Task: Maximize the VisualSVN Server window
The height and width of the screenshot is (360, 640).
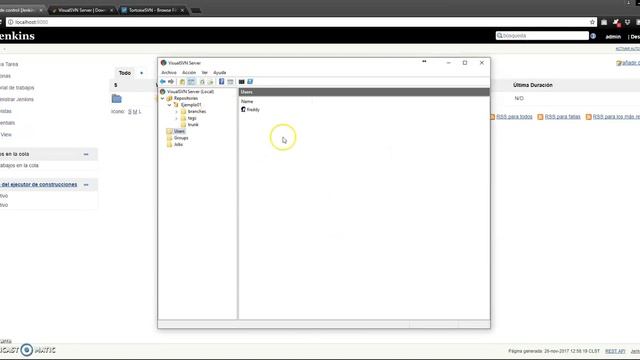Action: 465,63
